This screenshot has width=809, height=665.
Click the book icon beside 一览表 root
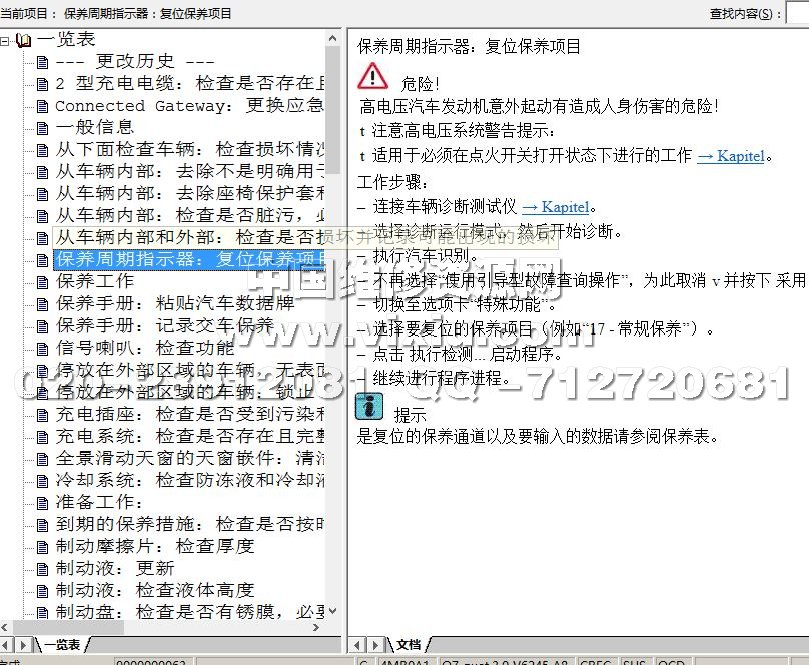pyautogui.click(x=23, y=40)
